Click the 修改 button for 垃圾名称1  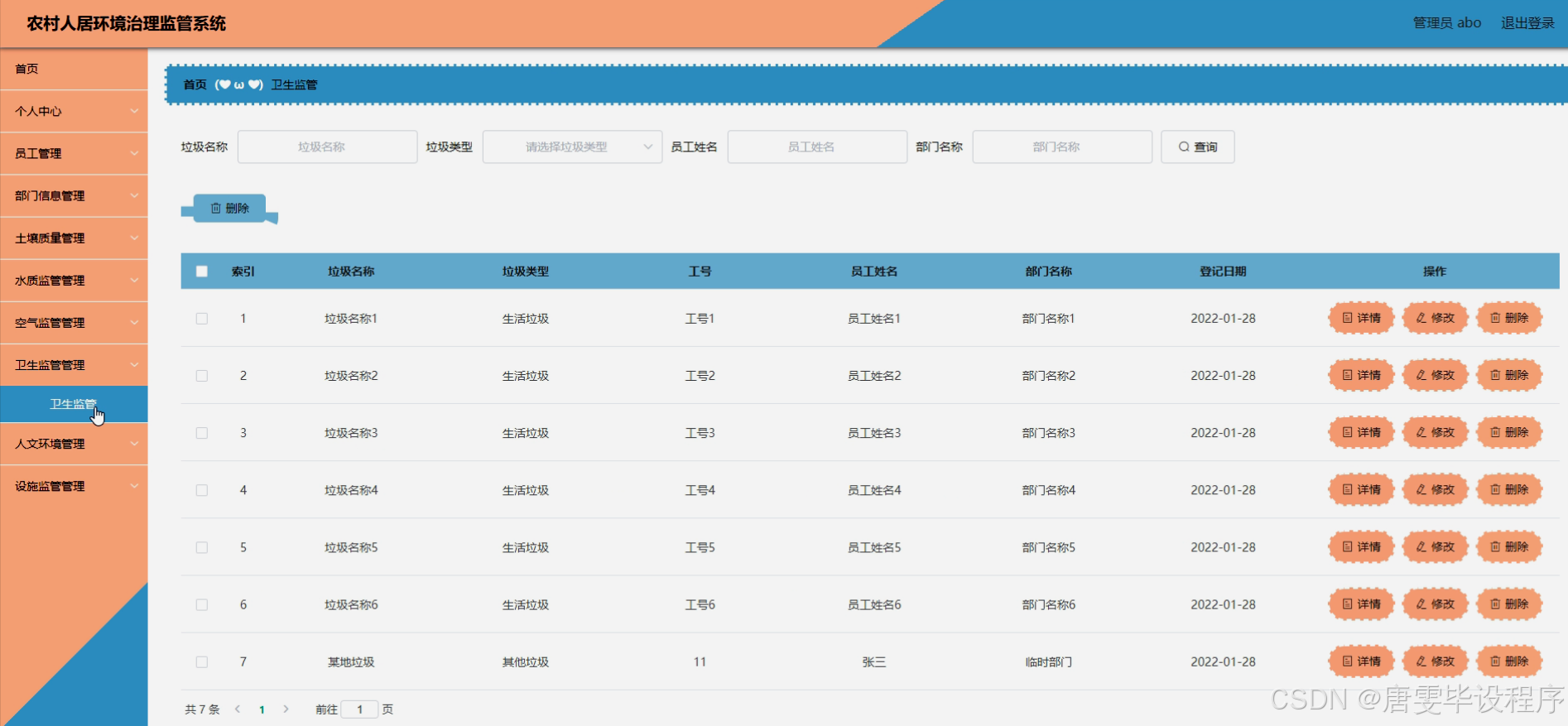coord(1435,318)
